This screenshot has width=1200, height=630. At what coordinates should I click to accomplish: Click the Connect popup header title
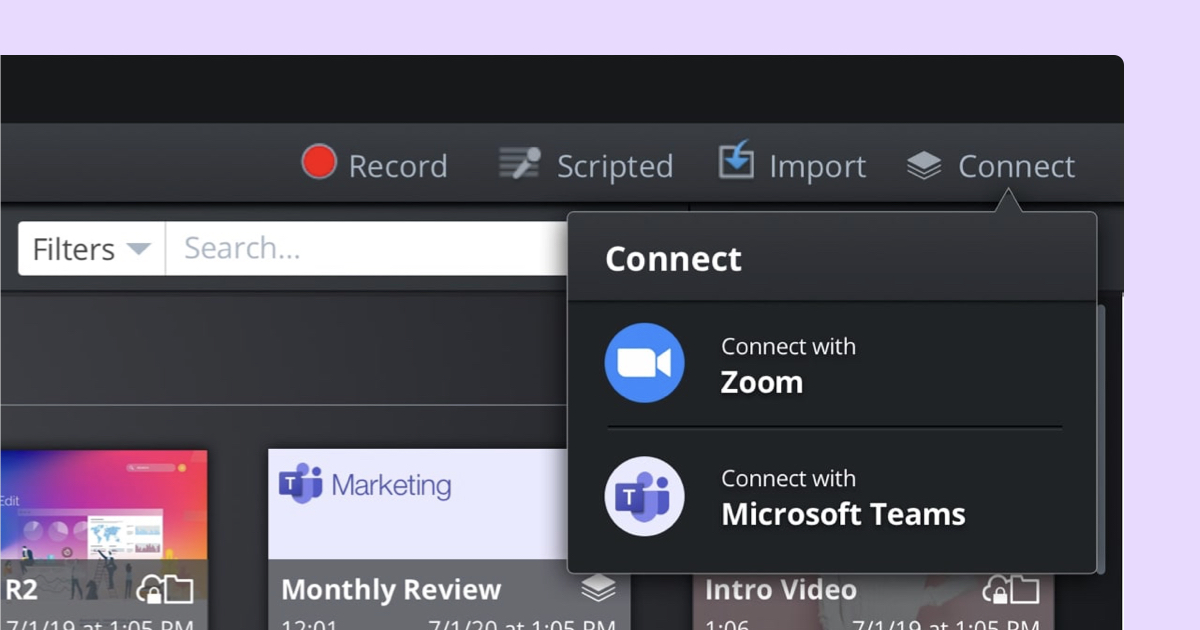click(x=673, y=259)
